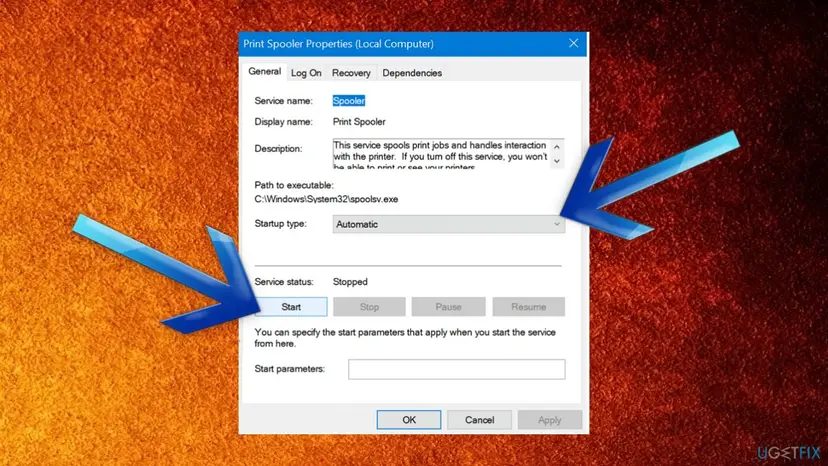This screenshot has width=828, height=466.
Task: Click the greyed-out Apply button
Action: click(550, 420)
